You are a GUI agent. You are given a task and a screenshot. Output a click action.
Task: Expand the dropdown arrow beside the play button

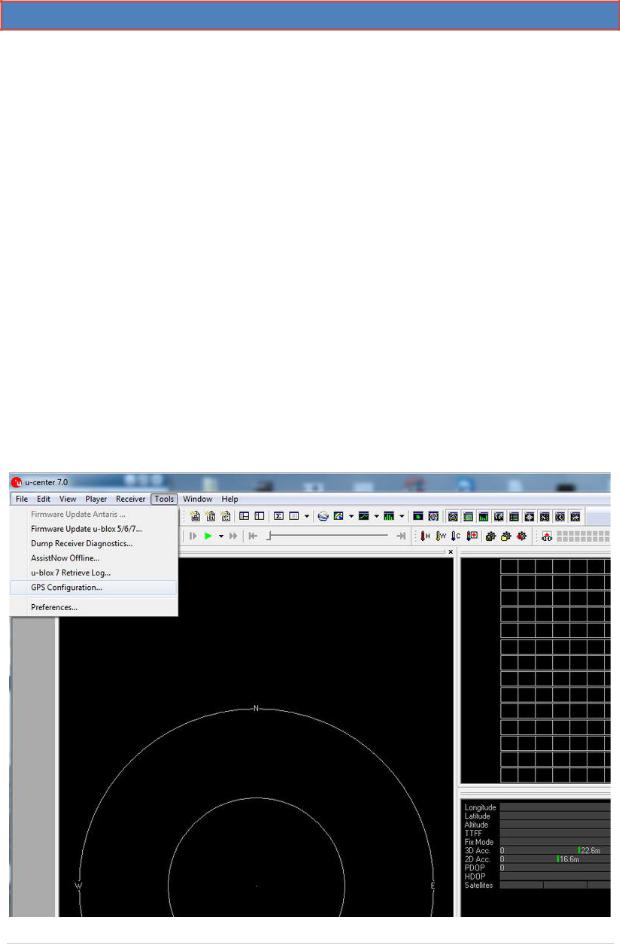[221, 536]
